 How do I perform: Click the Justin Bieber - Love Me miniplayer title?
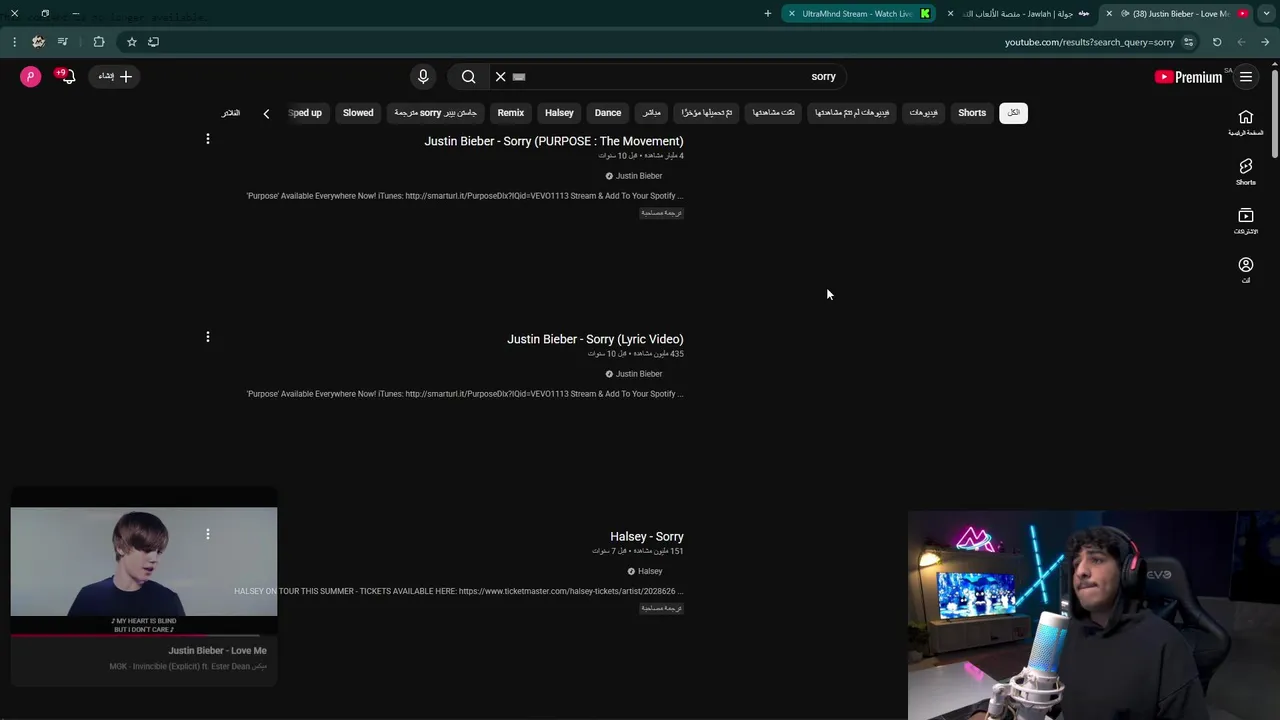pyautogui.click(x=217, y=650)
